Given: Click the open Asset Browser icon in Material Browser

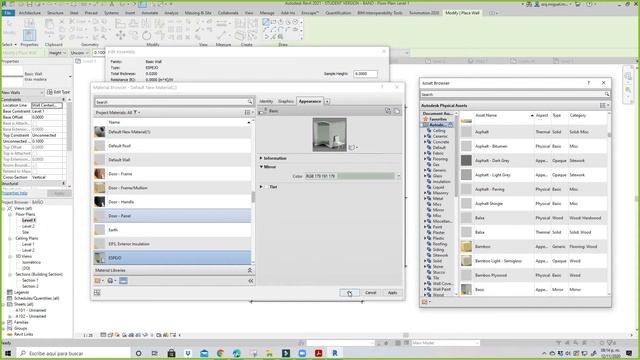Looking at the screenshot, I should [x=123, y=281].
